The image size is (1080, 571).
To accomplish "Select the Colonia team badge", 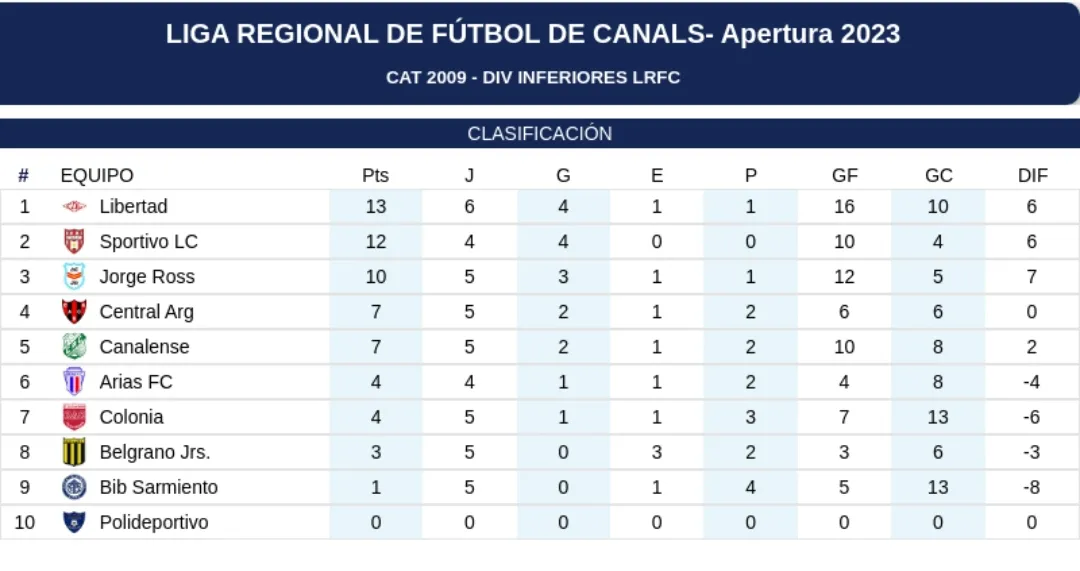I will [x=75, y=417].
